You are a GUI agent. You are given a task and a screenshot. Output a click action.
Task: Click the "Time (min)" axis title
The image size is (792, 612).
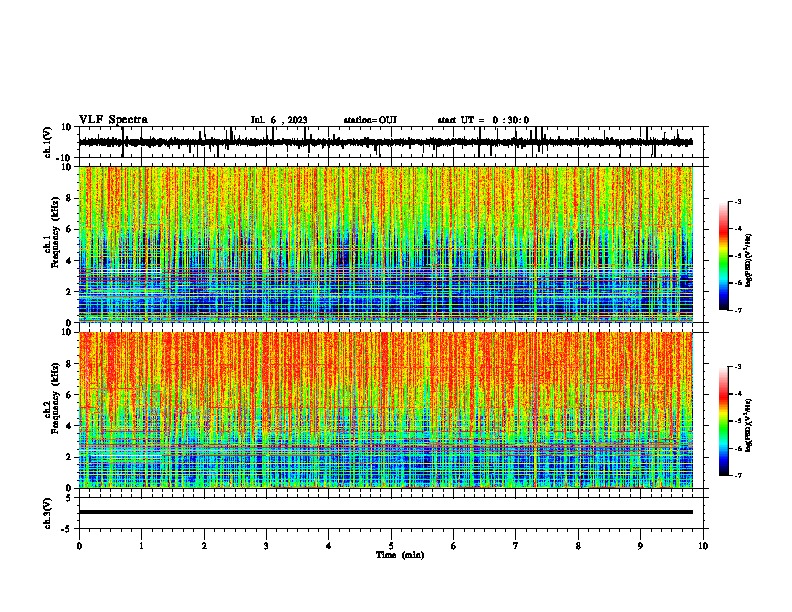pos(400,555)
